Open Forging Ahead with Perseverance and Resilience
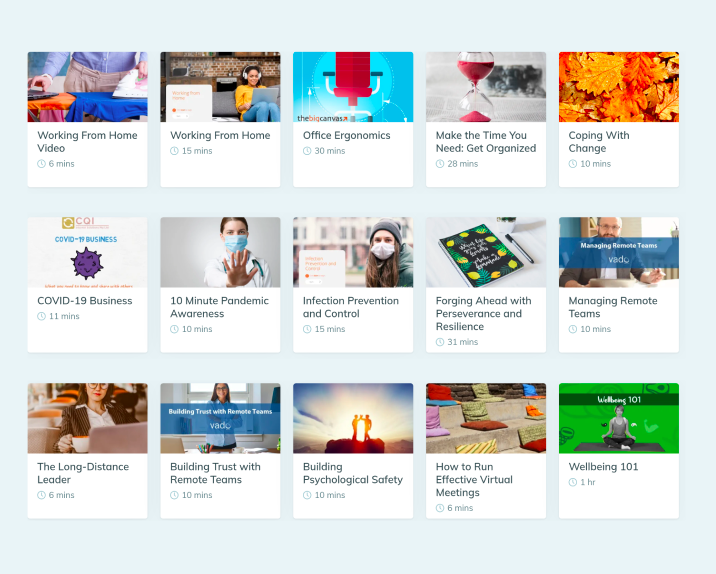The image size is (716, 574). coord(484,314)
